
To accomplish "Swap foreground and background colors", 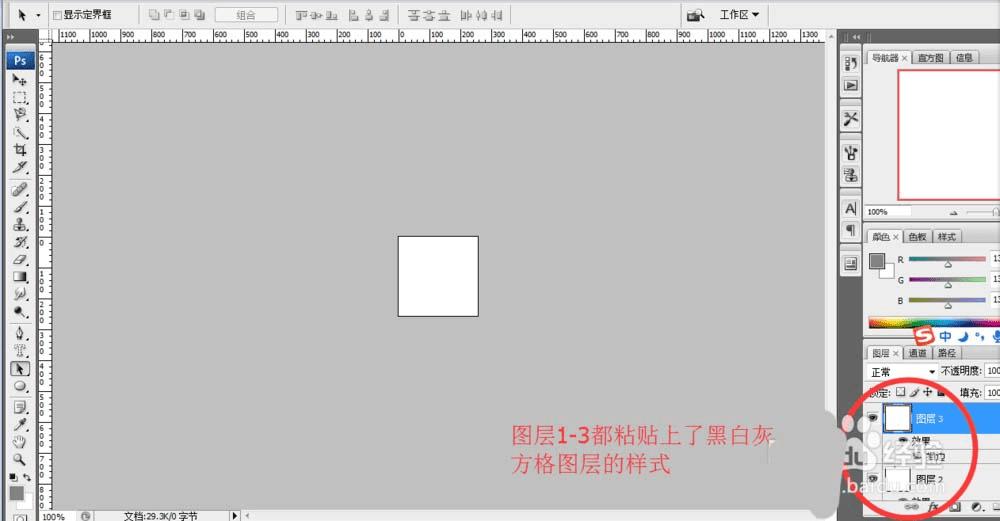I will [x=27, y=477].
